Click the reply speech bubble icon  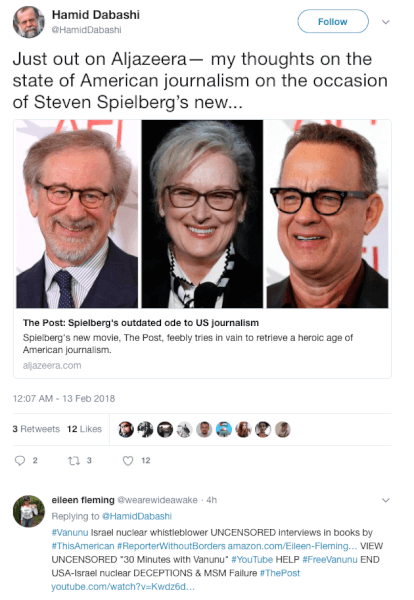tap(20, 460)
